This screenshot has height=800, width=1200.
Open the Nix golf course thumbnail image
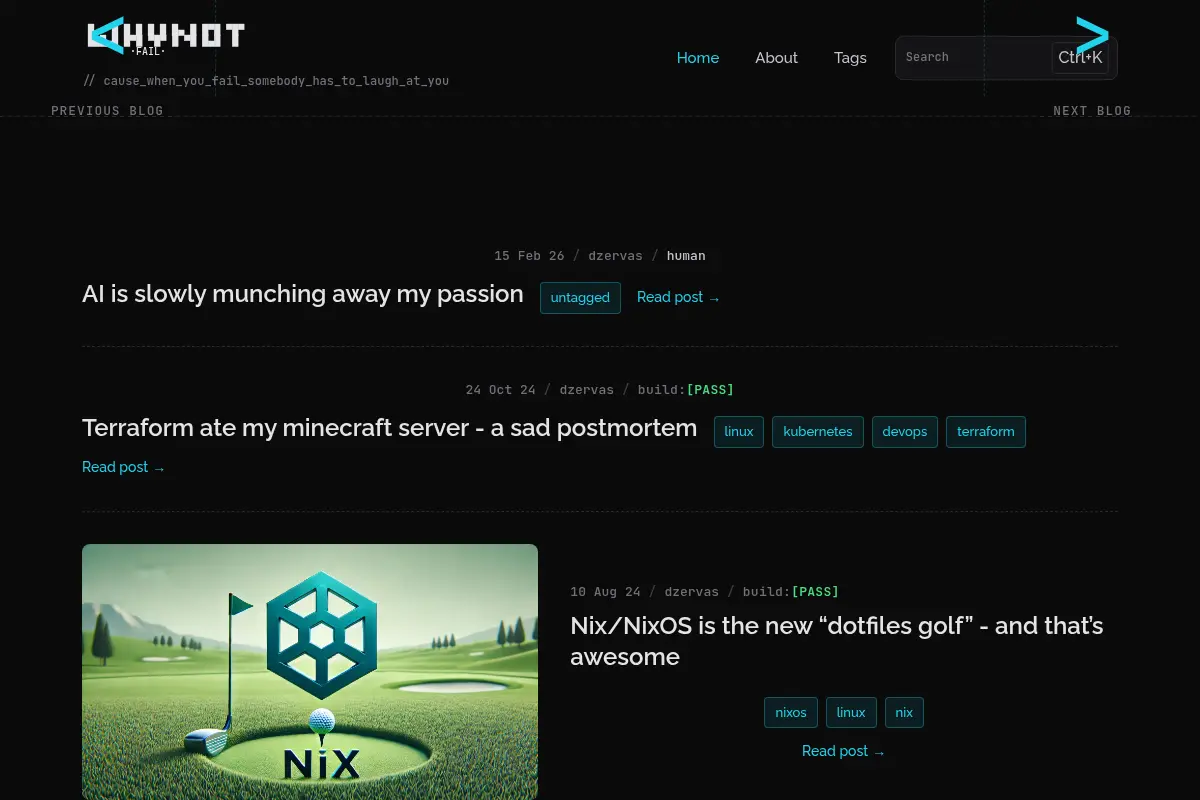pos(310,671)
